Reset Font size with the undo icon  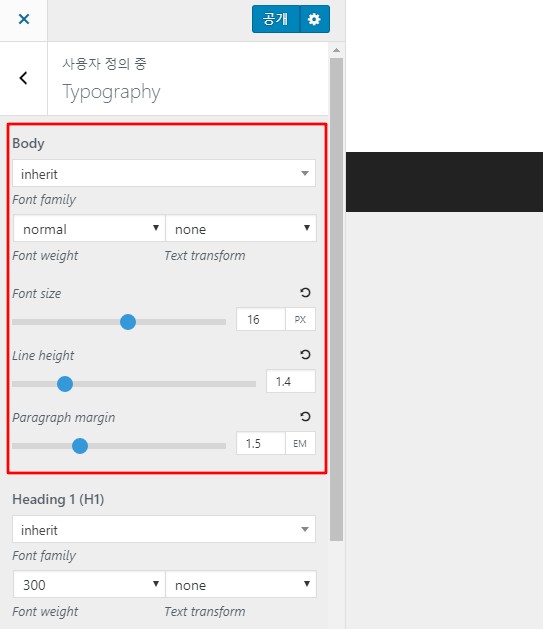305,292
